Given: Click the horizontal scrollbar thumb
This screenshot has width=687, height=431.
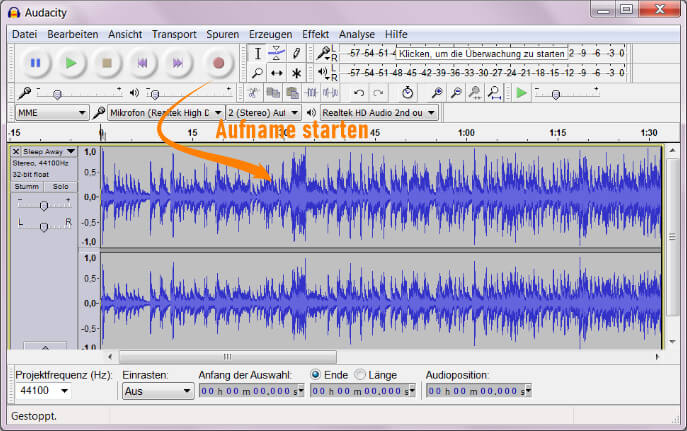Looking at the screenshot, I should pyautogui.click(x=228, y=357).
